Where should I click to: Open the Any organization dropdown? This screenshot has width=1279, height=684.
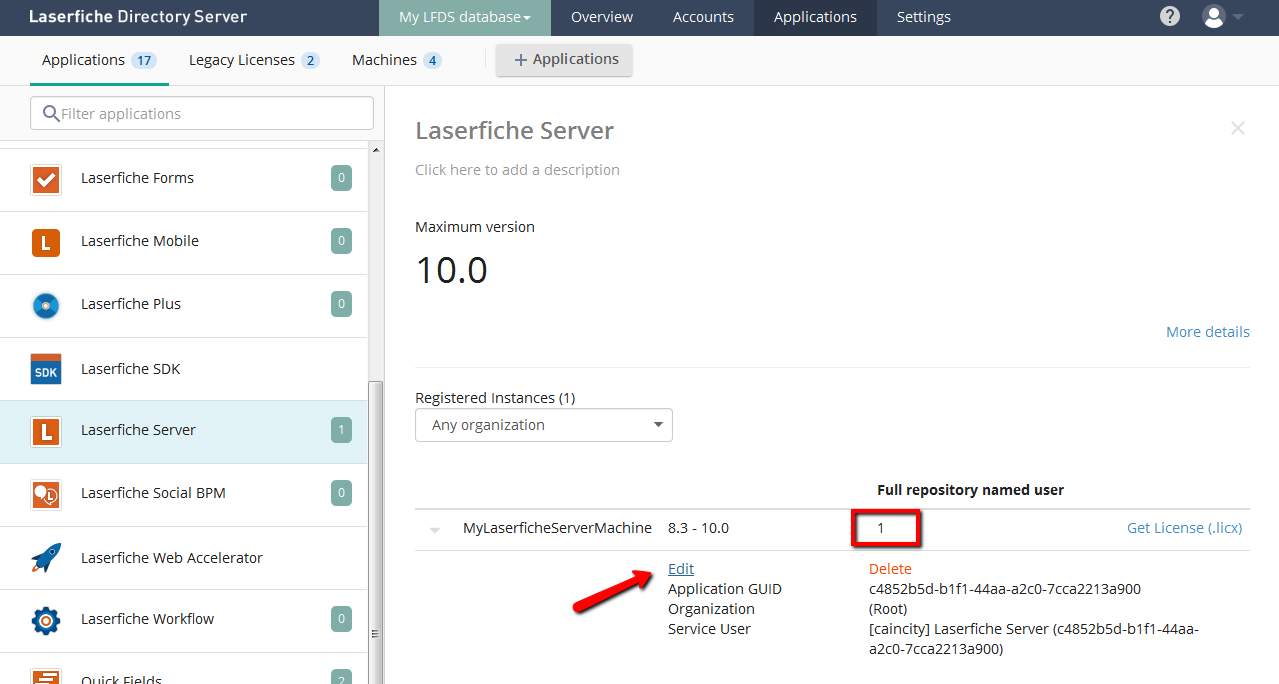[x=544, y=425]
